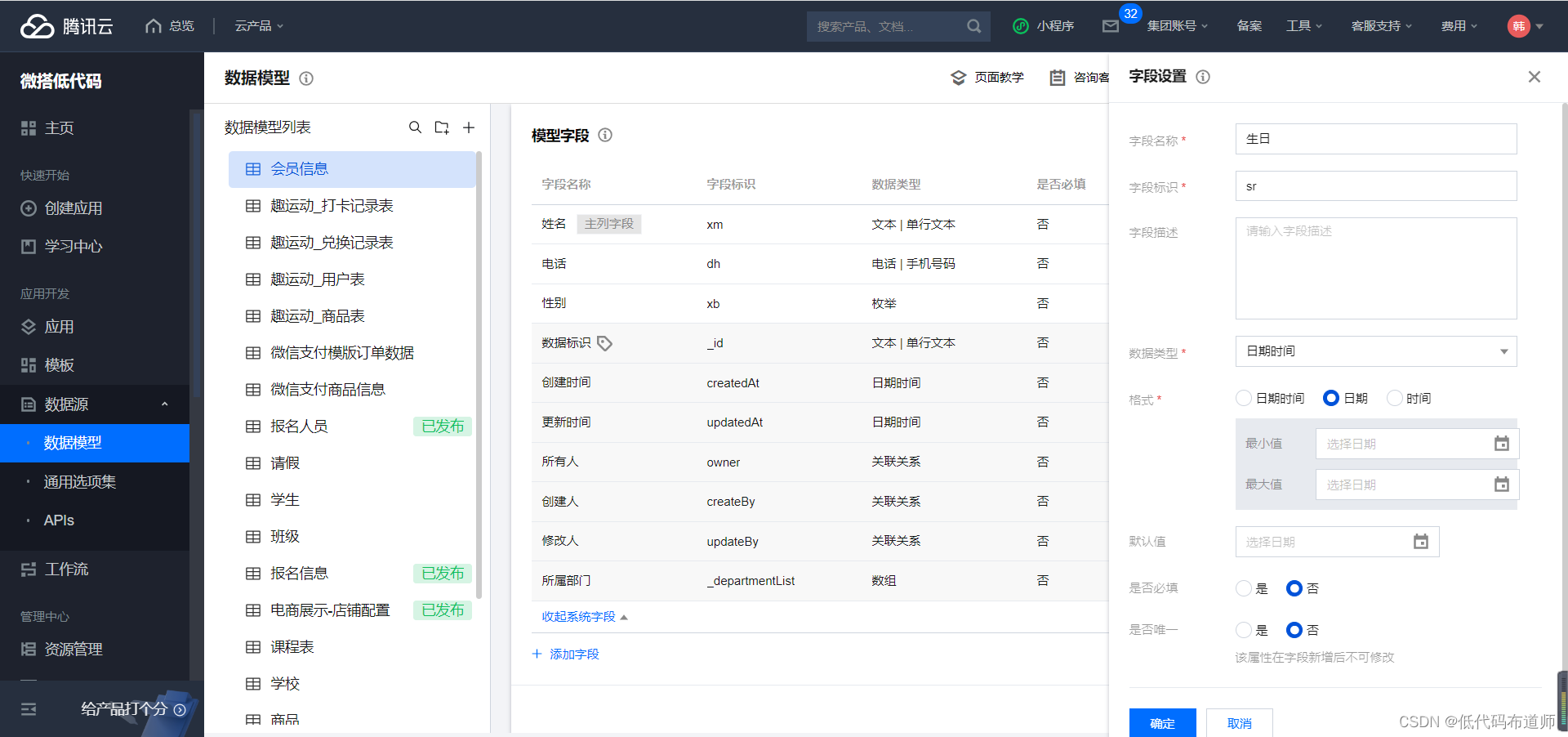This screenshot has height=737, width=1568.
Task: Click 确定 to confirm field
Action: pos(1162,722)
